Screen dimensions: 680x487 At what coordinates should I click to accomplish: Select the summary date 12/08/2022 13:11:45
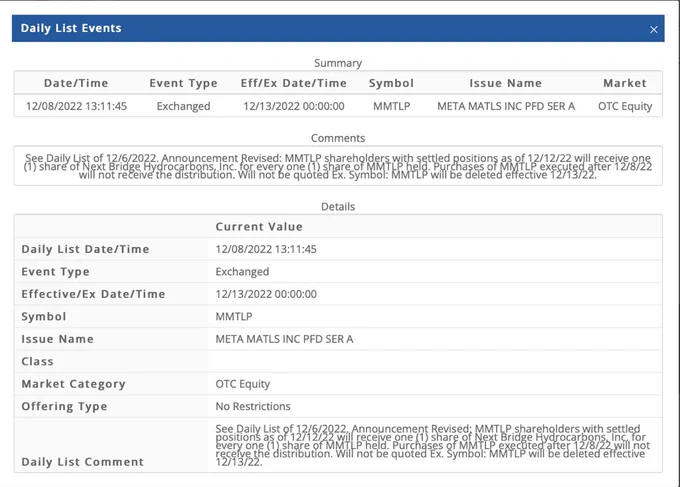[76, 106]
